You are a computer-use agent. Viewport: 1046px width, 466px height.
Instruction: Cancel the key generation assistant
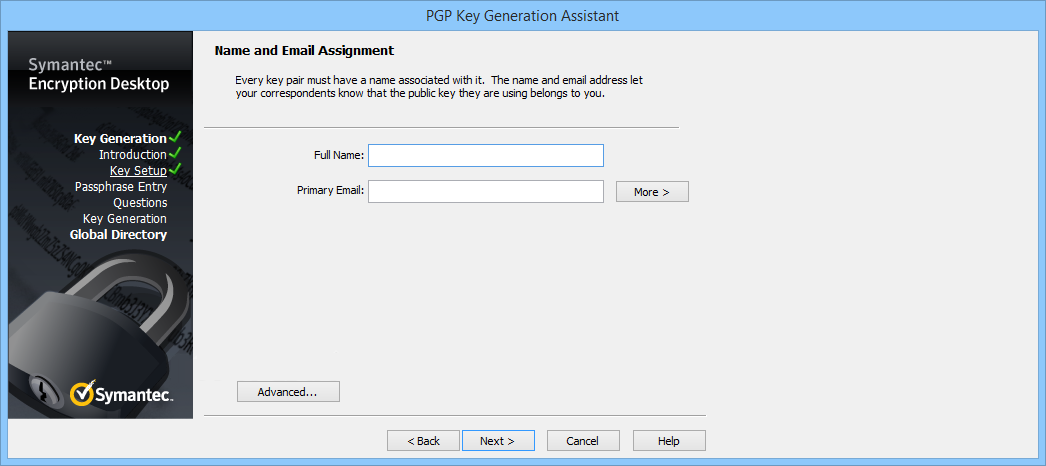tap(583, 441)
